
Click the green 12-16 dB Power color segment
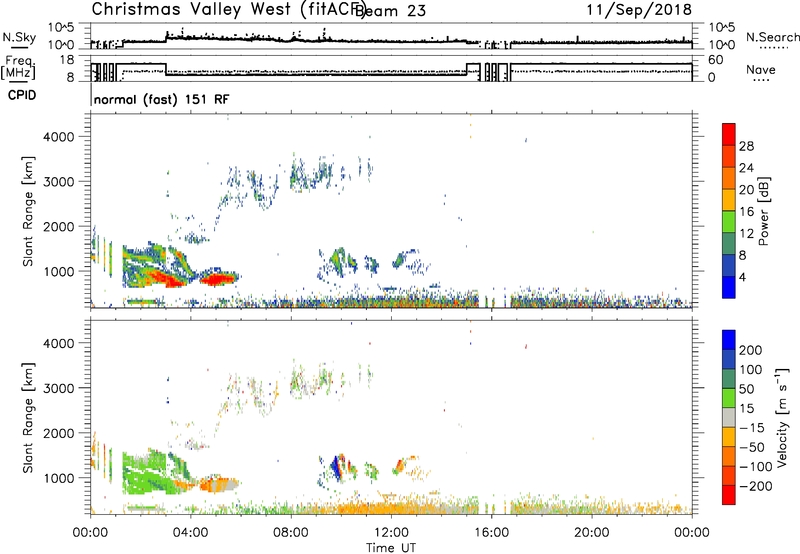729,222
